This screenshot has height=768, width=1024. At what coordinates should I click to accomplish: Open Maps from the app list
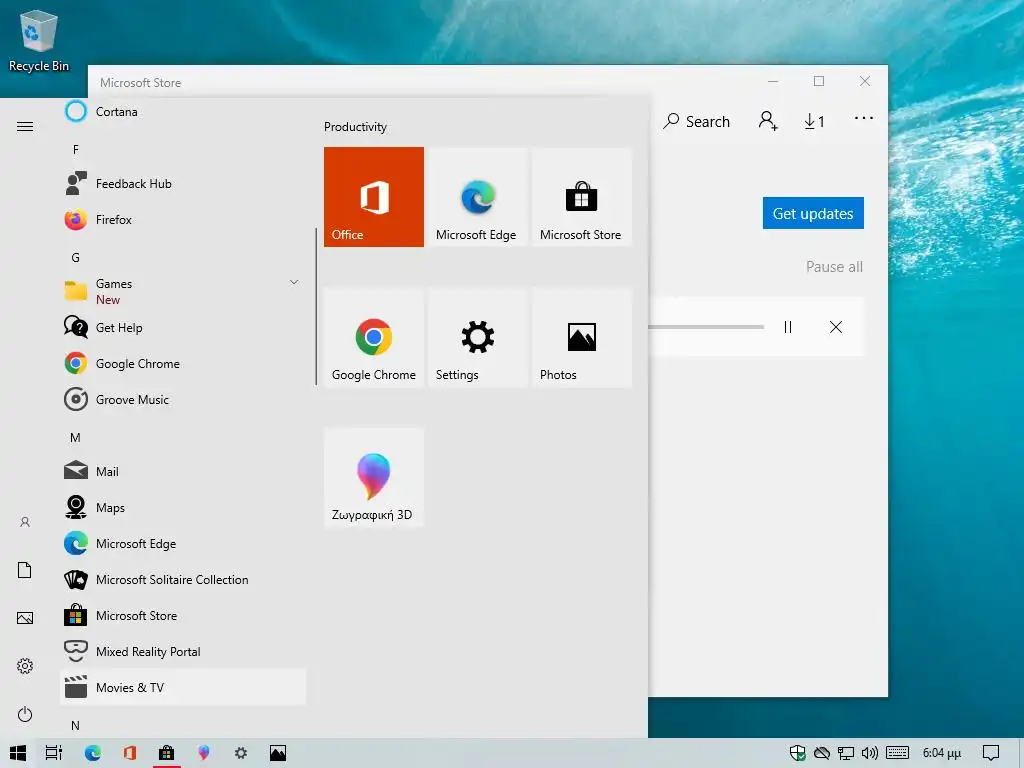pos(183,507)
